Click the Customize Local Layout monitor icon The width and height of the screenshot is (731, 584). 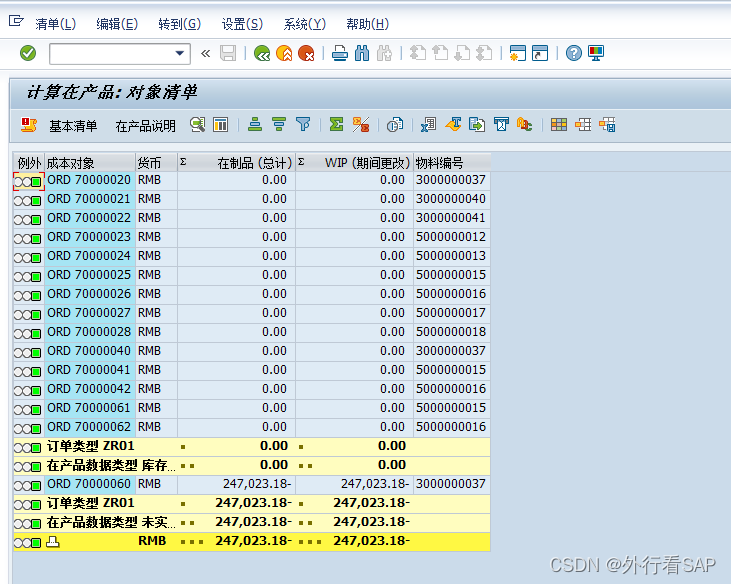tap(596, 53)
